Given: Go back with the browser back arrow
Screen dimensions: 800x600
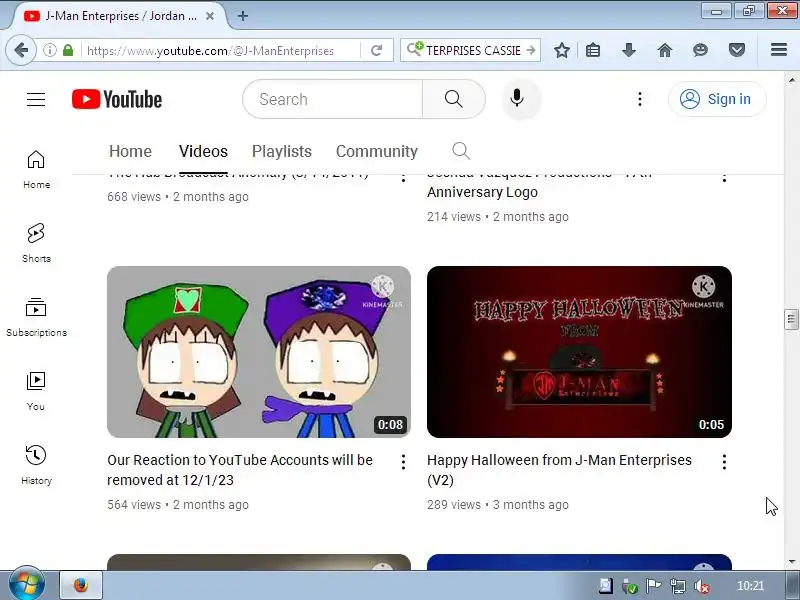Looking at the screenshot, I should click(x=21, y=50).
